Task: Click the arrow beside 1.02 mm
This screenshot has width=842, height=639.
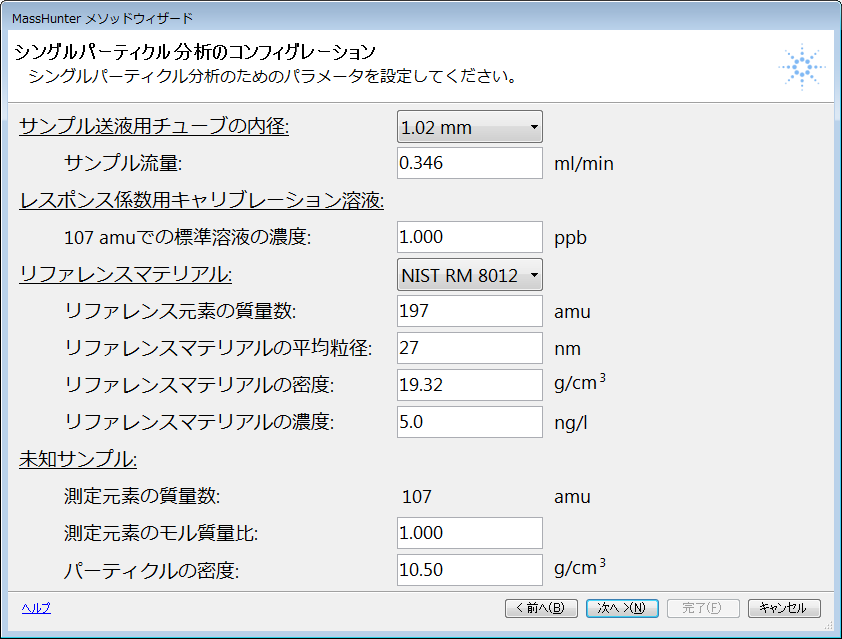Action: (534, 127)
